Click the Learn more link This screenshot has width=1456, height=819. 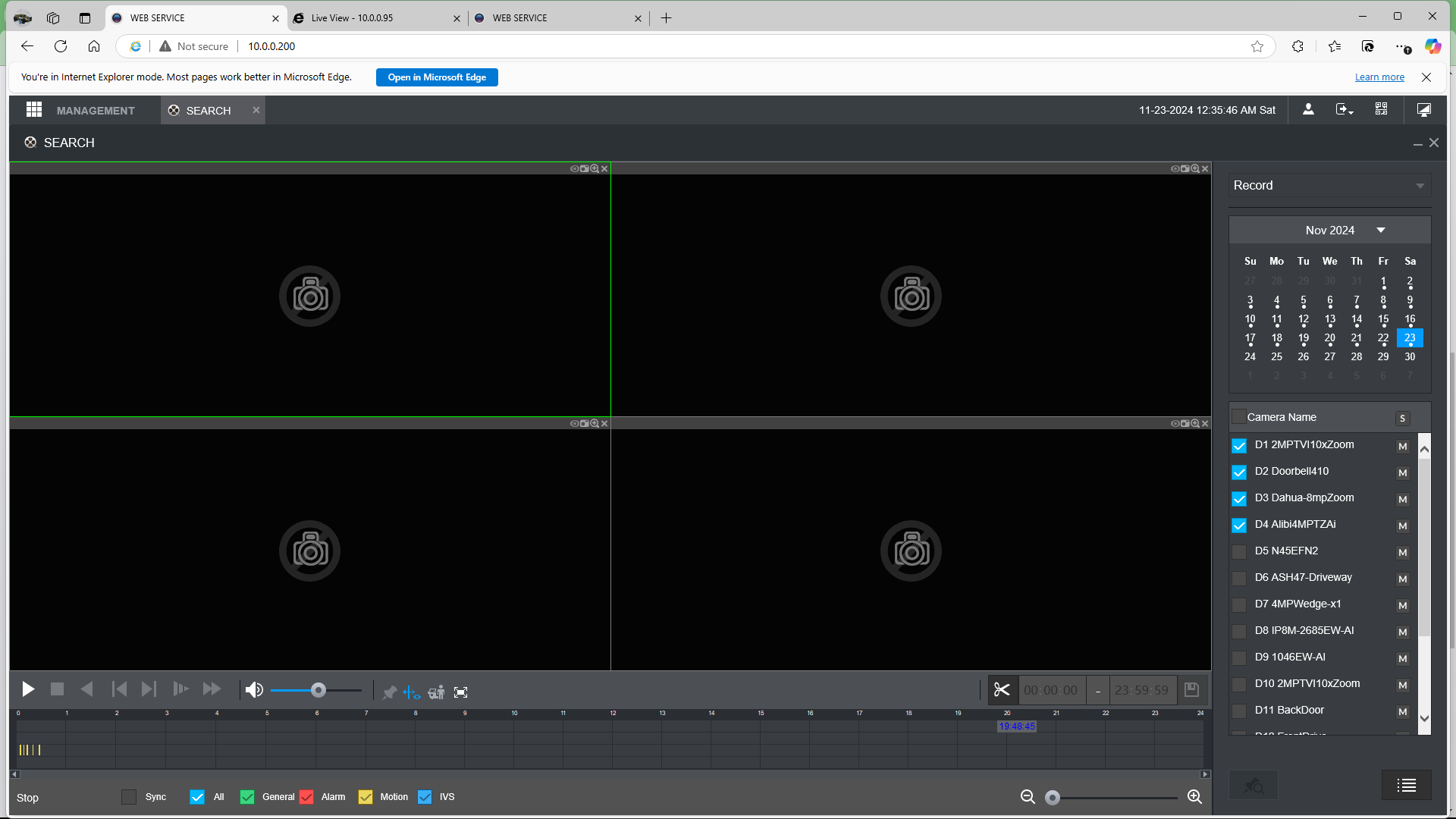coord(1379,77)
